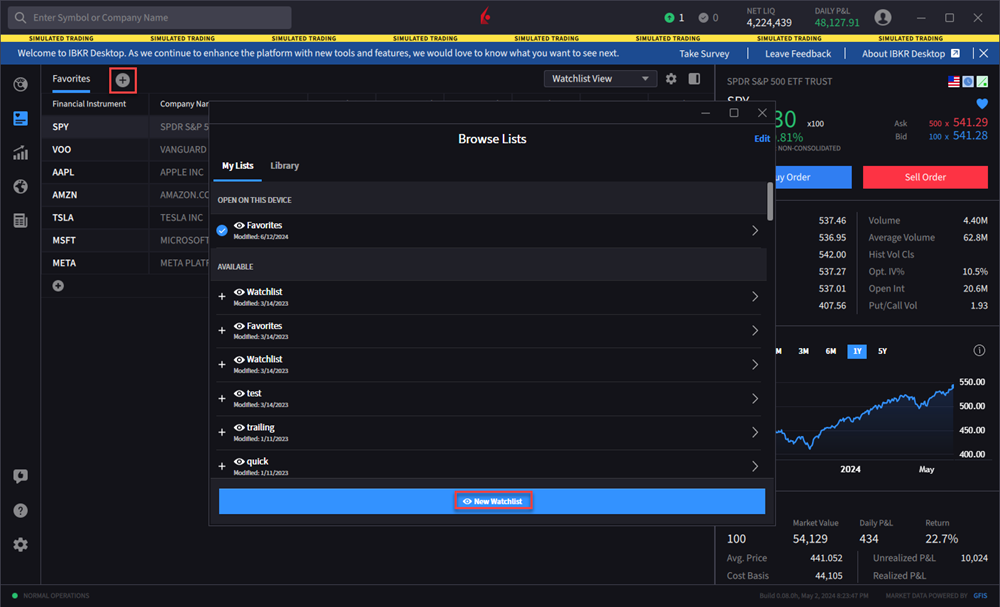Add the quick list with plus

(x=222, y=466)
